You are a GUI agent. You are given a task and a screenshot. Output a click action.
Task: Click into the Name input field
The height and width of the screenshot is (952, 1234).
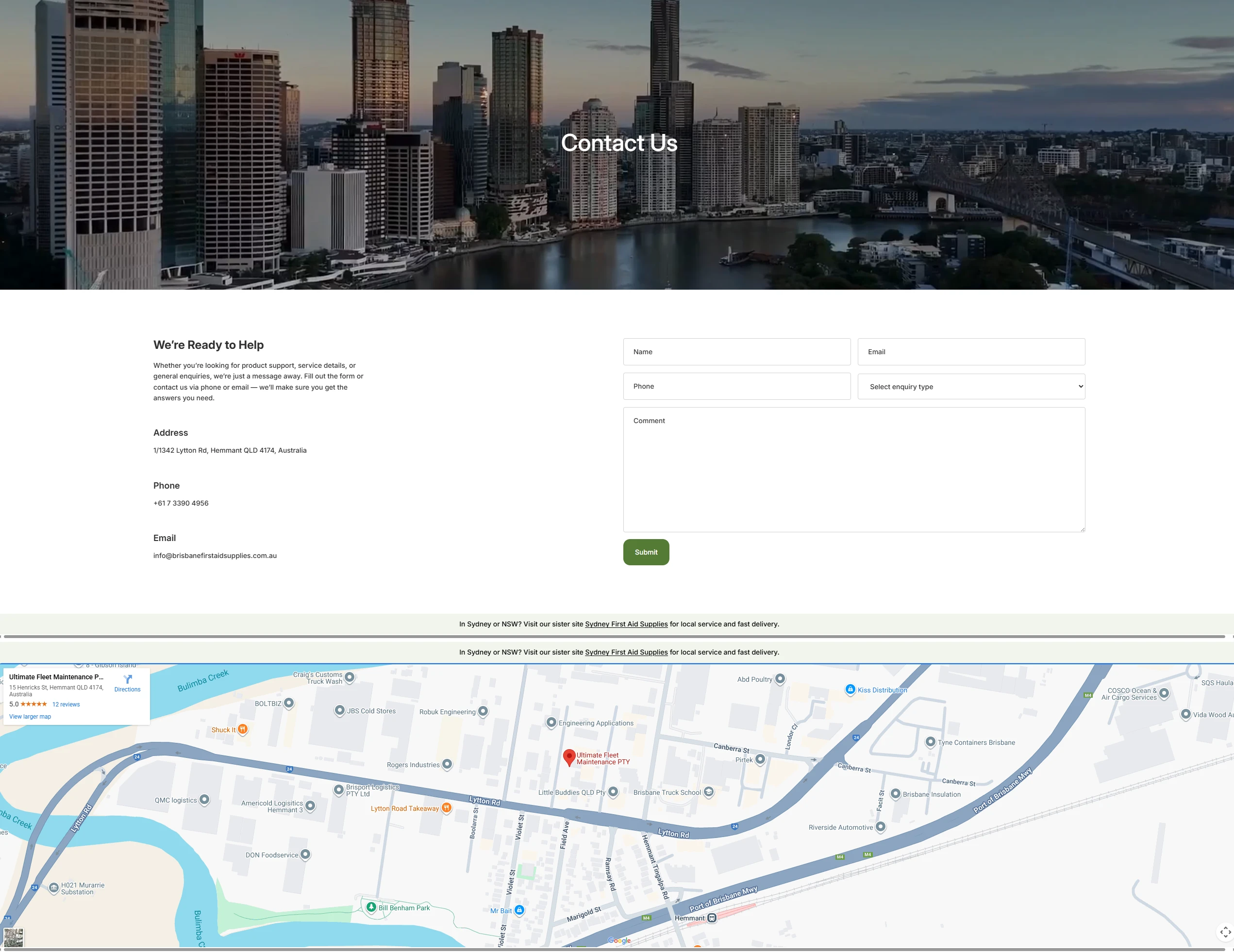point(736,352)
